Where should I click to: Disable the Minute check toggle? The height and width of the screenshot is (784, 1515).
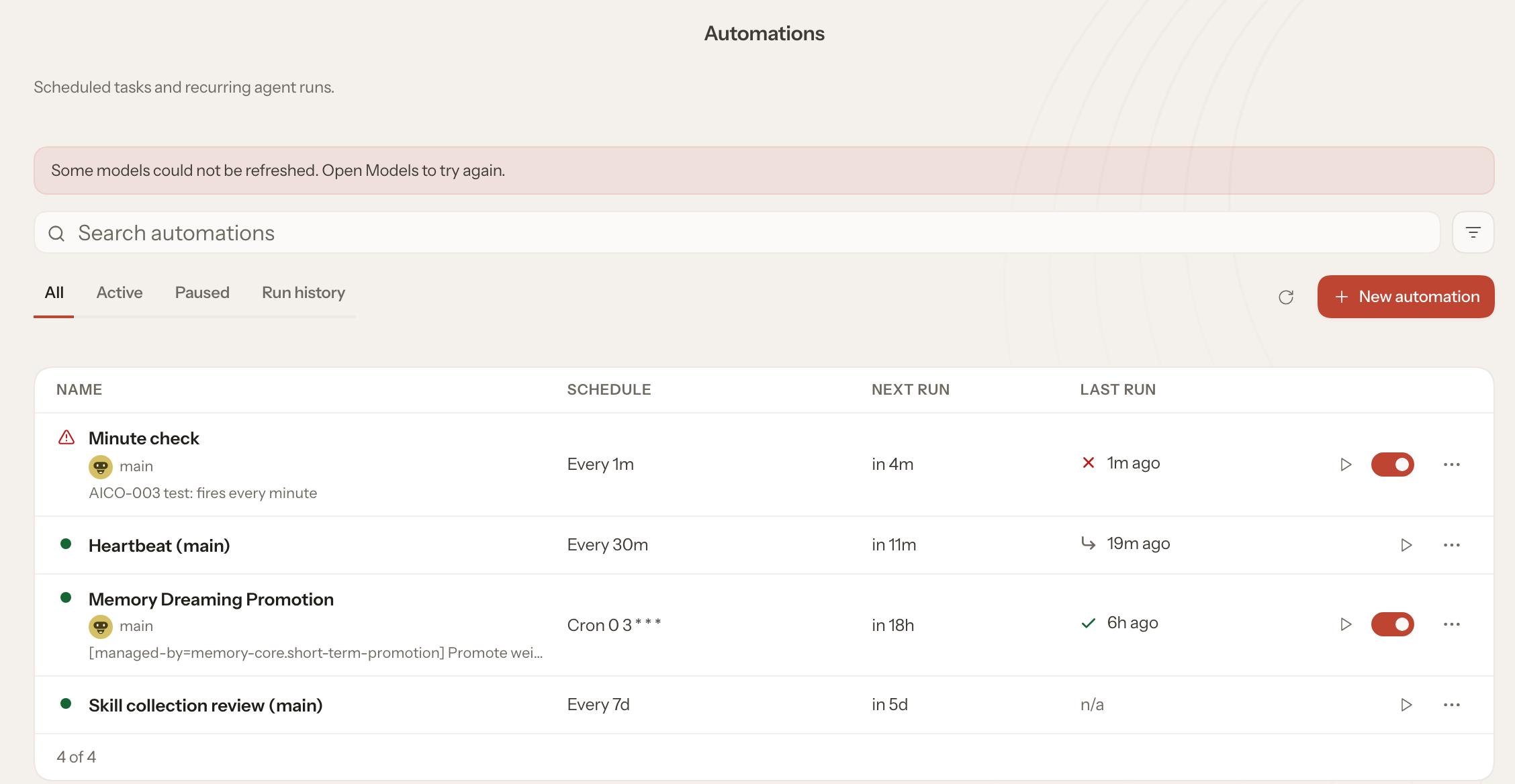pyautogui.click(x=1393, y=464)
